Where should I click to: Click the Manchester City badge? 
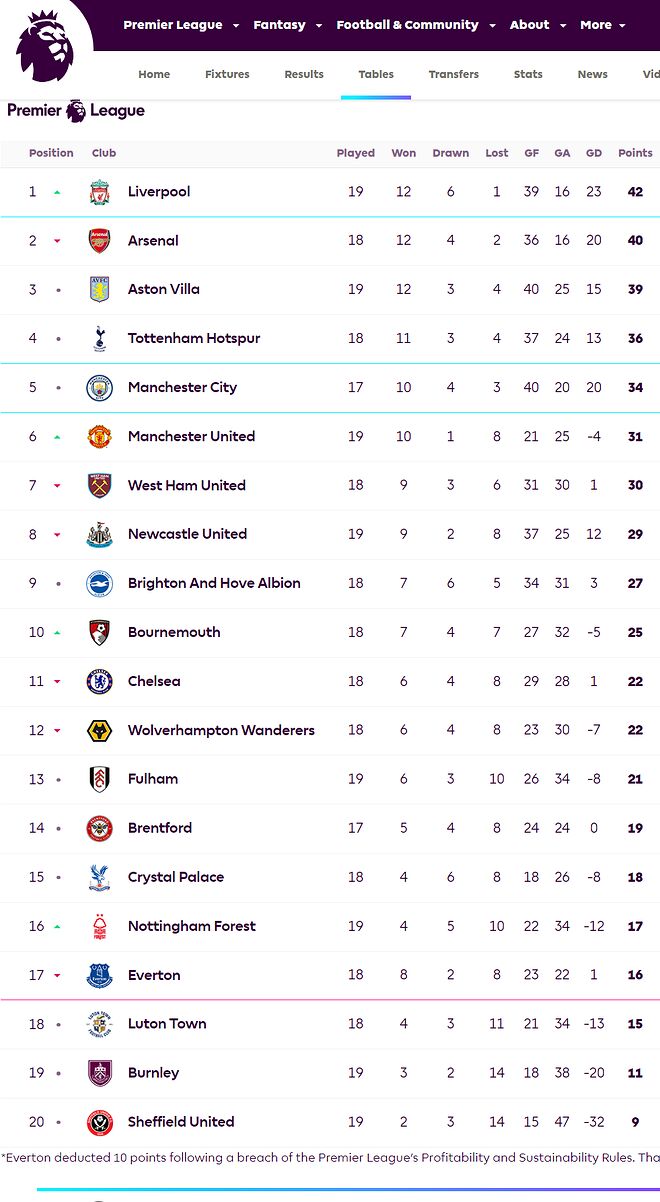point(99,387)
